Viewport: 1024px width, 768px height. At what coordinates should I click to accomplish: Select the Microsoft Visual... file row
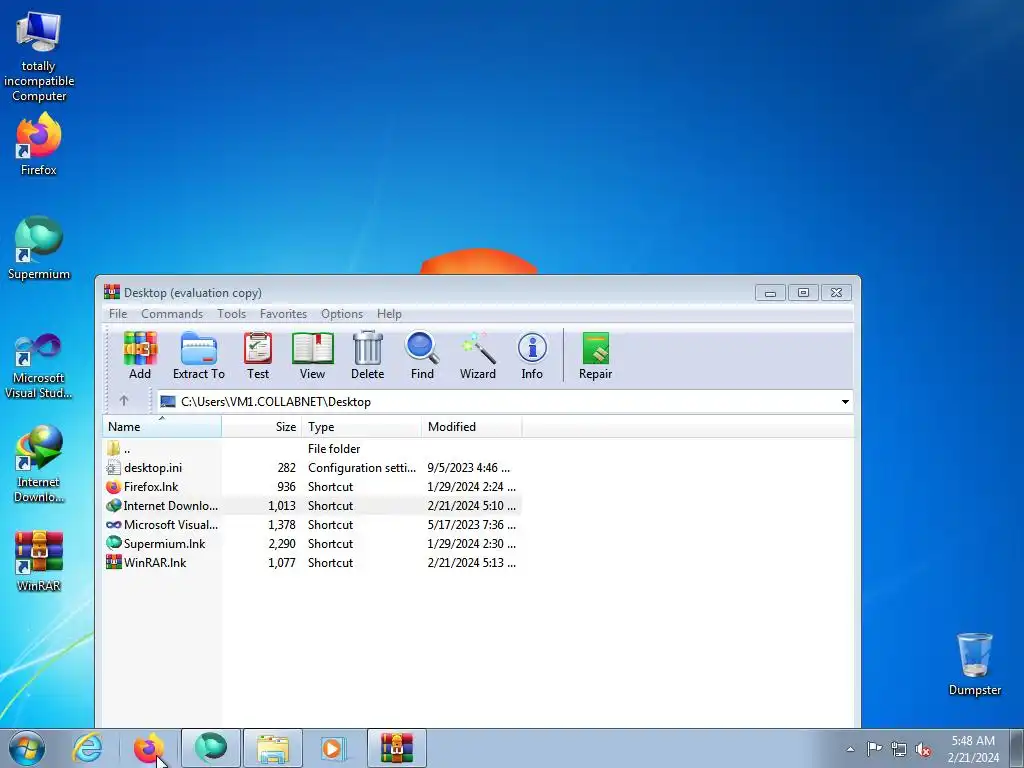pyautogui.click(x=312, y=524)
